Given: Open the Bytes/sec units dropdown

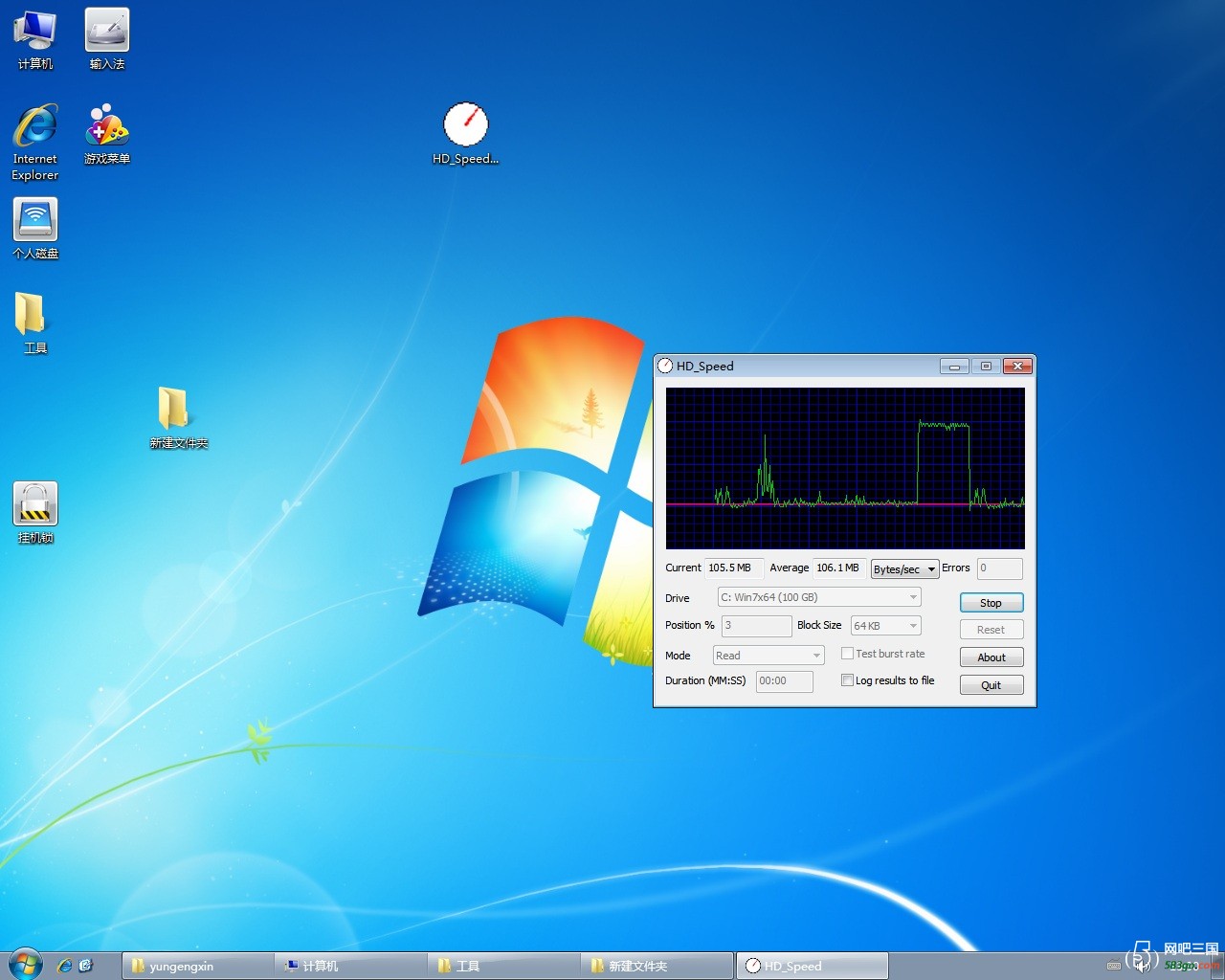Looking at the screenshot, I should [x=904, y=568].
